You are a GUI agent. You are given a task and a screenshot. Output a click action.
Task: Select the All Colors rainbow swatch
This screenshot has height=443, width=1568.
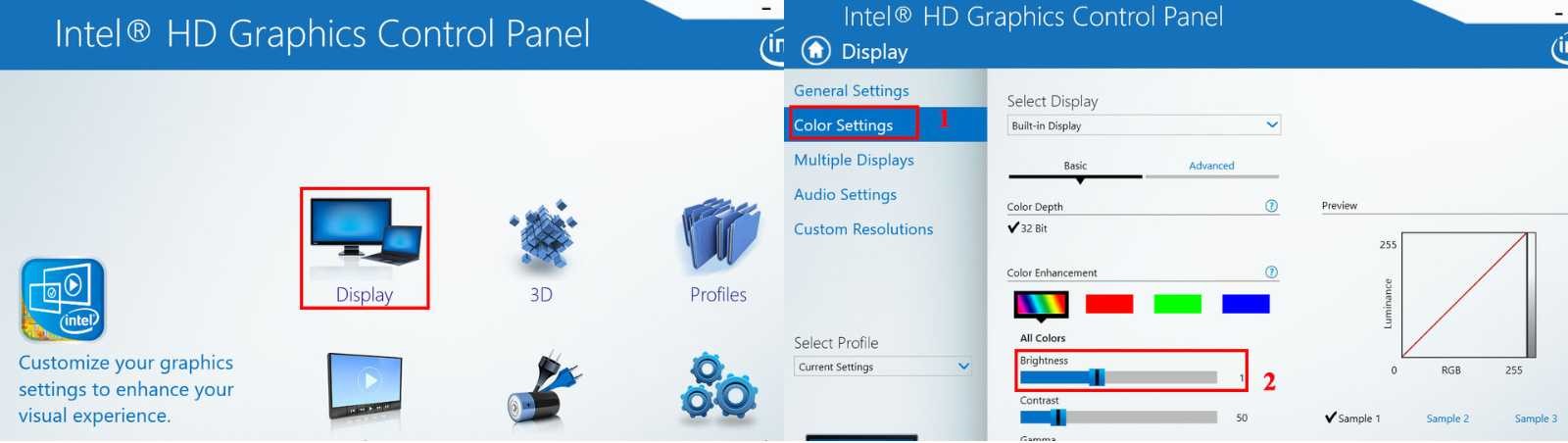(x=1040, y=305)
